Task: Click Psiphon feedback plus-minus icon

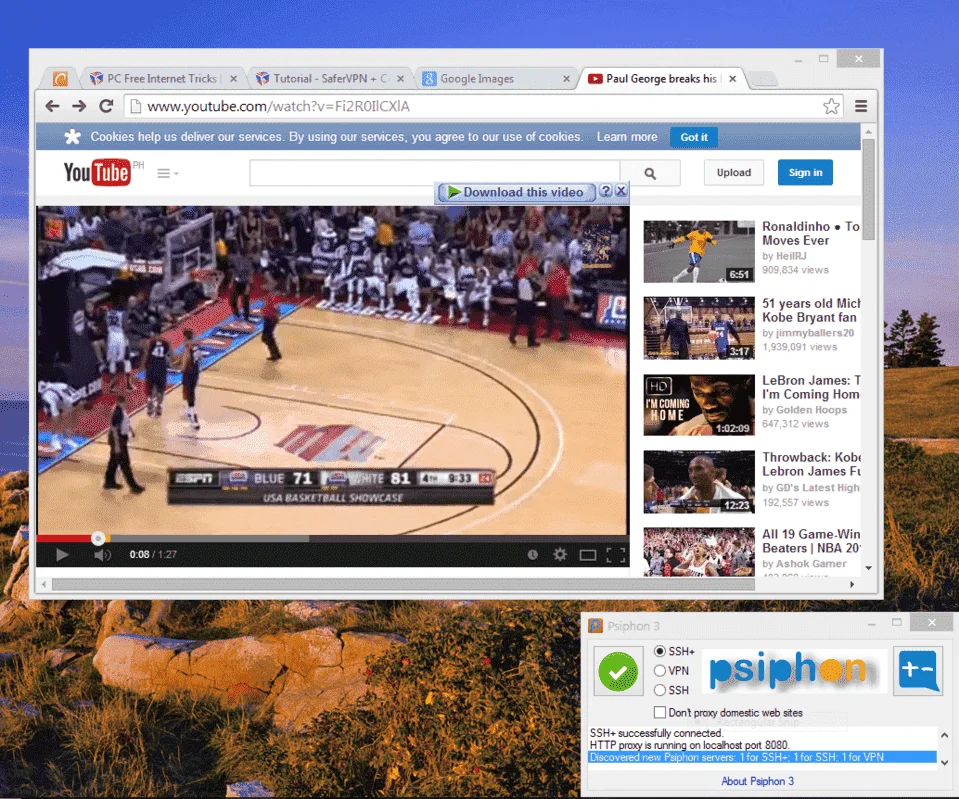Action: coord(917,671)
